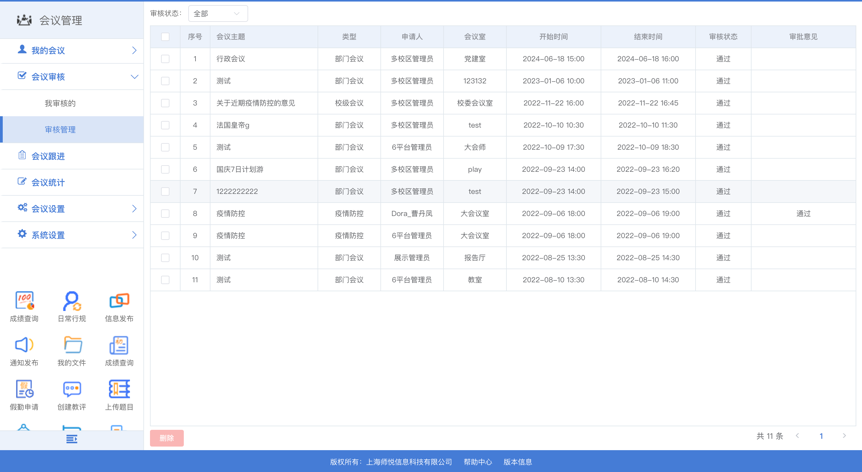
Task: Check the row for 国庆7日计划游
Action: (x=165, y=169)
